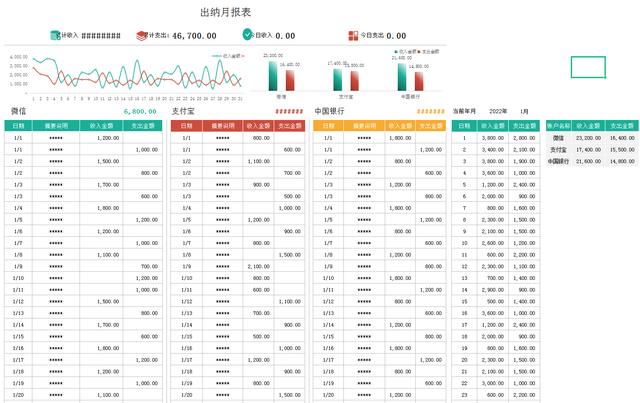Click the green checkmark icon beside 今日收入

247,34
